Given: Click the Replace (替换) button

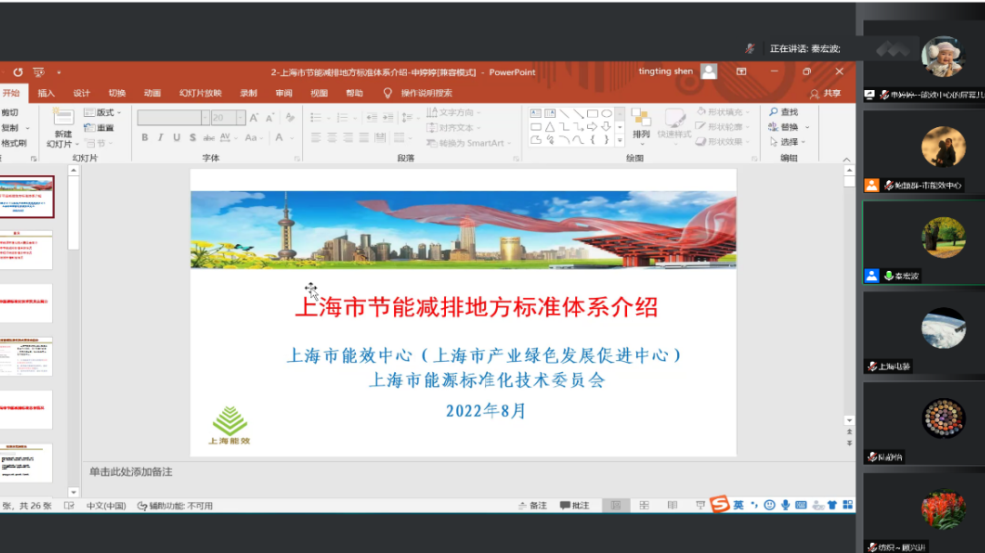Looking at the screenshot, I should 788,127.
